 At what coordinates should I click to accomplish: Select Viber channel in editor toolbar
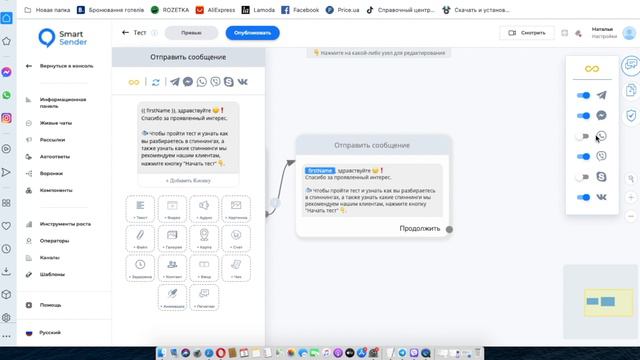215,82
